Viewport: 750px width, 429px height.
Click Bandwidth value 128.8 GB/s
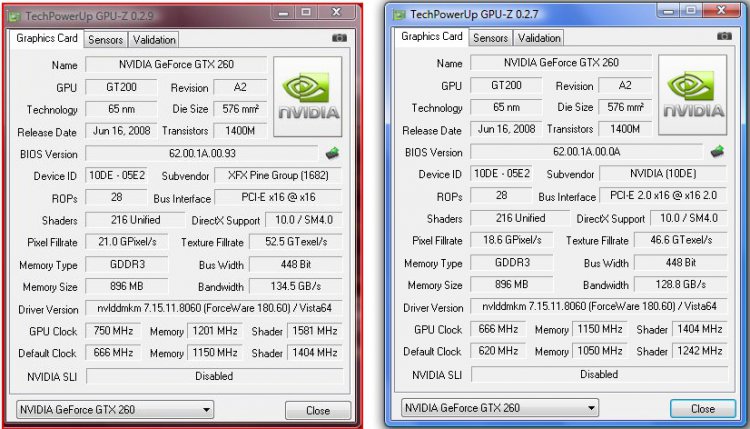point(681,284)
